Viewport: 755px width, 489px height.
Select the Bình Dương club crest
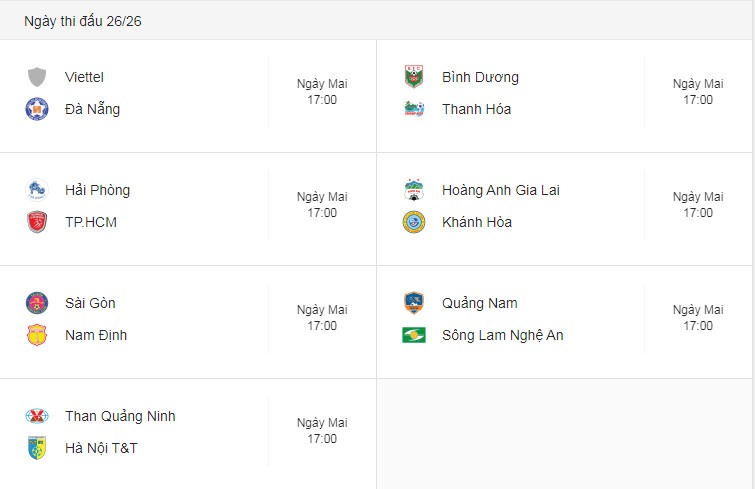tap(414, 77)
